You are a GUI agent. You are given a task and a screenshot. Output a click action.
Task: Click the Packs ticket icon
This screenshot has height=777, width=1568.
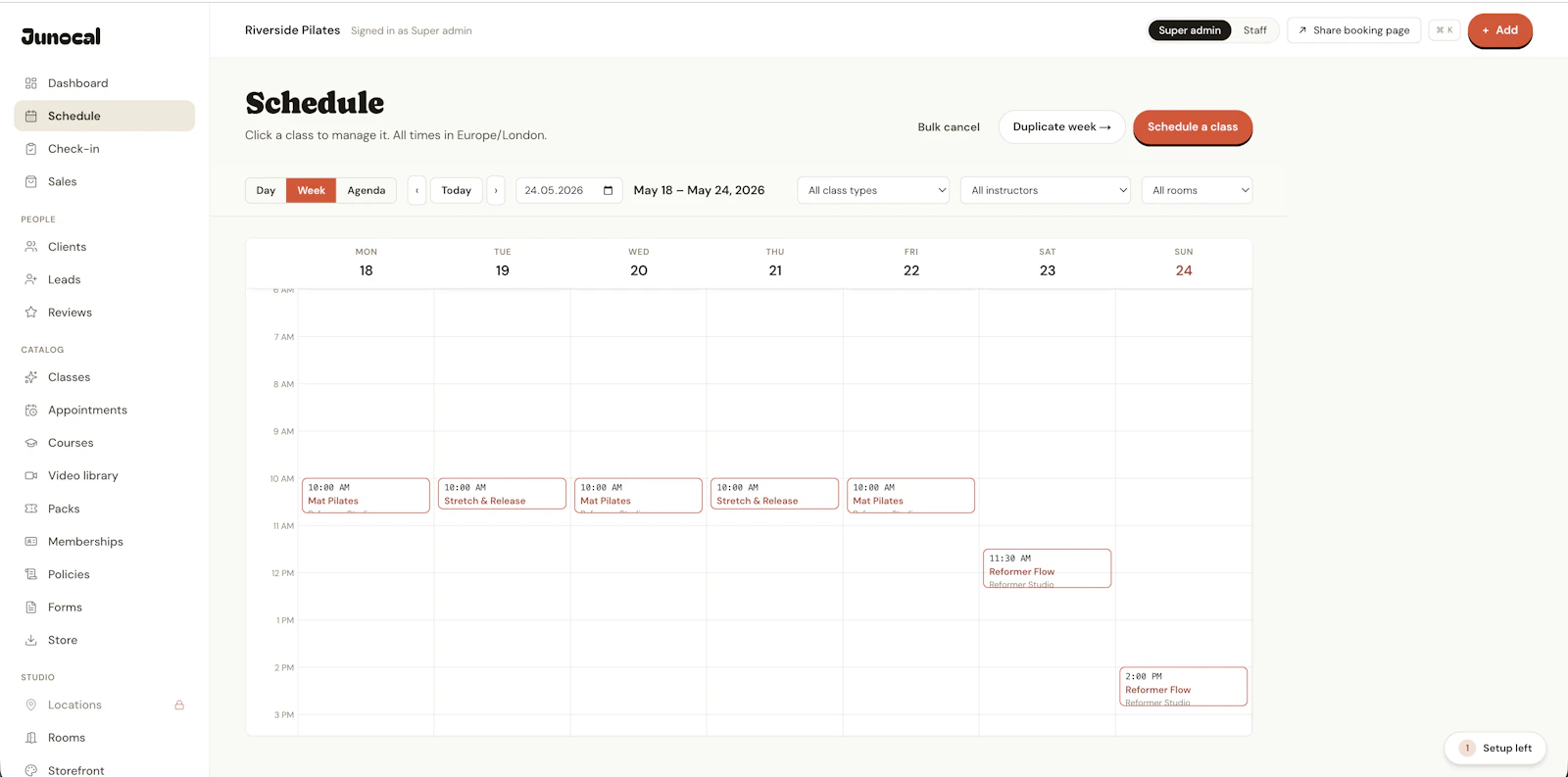(x=31, y=509)
